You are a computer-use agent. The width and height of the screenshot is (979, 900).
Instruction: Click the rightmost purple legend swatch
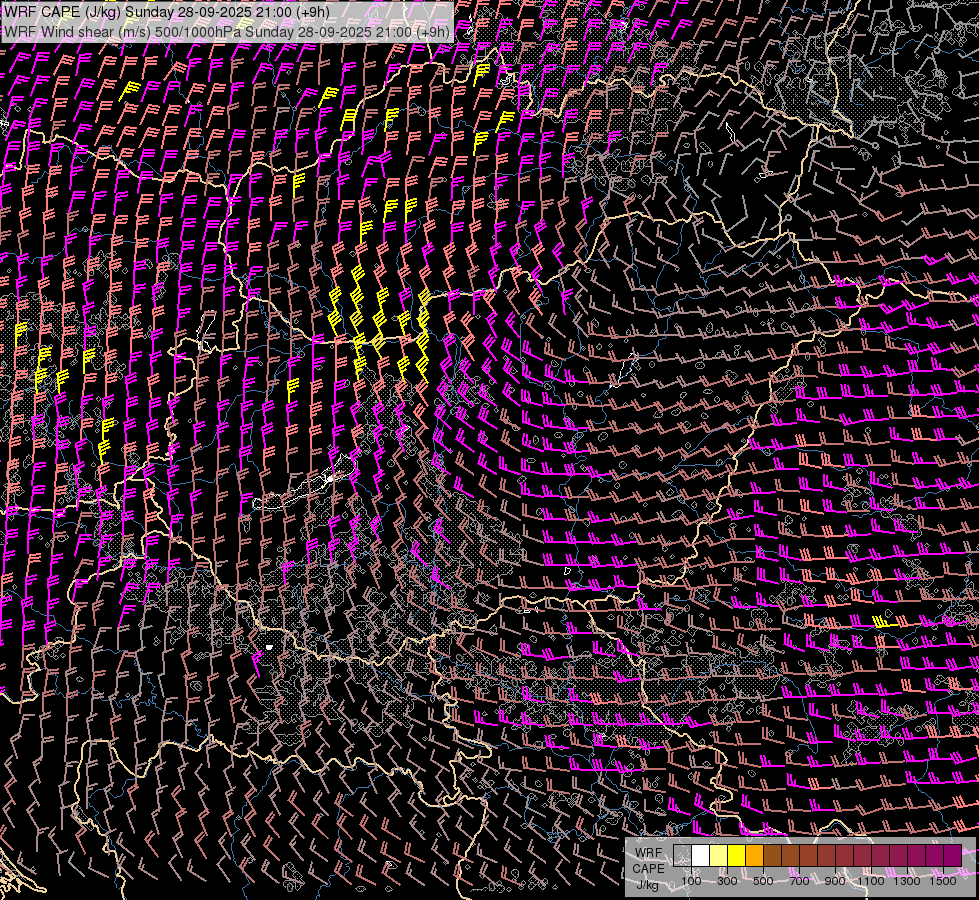point(952,856)
